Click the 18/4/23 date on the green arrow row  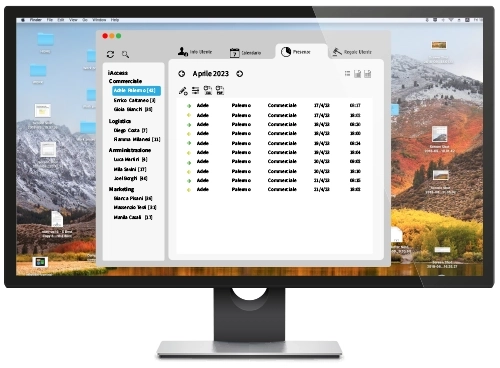coord(322,124)
